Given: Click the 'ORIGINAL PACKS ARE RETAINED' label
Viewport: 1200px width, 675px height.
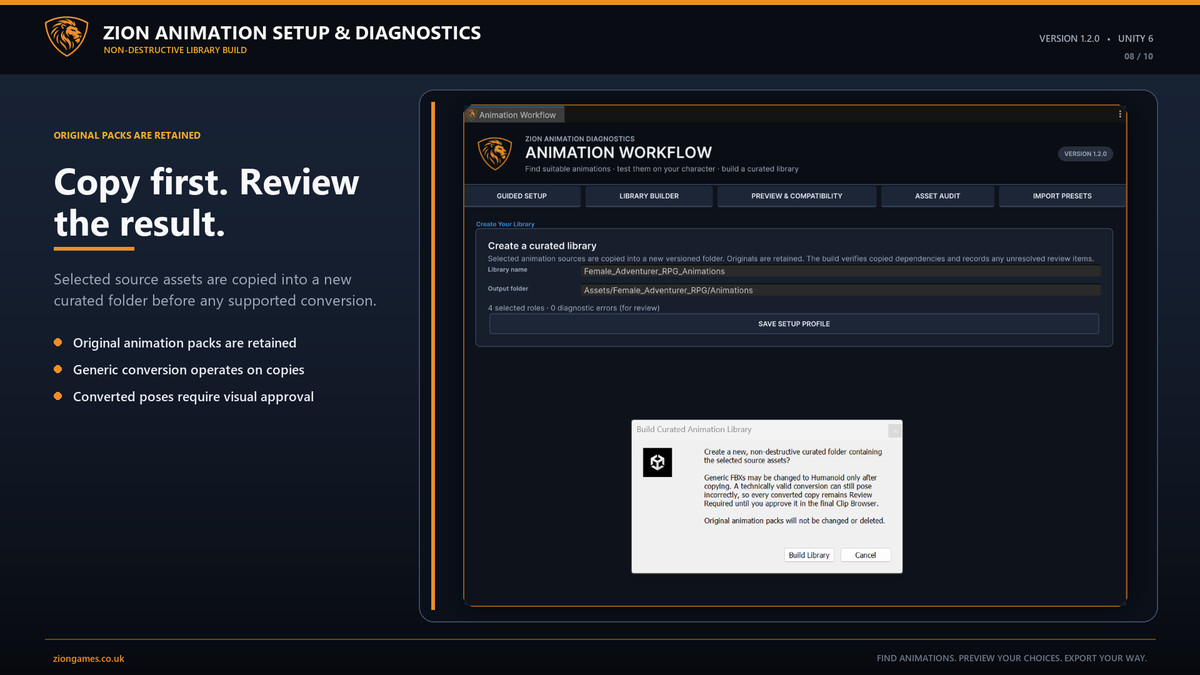Looking at the screenshot, I should pyautogui.click(x=127, y=135).
